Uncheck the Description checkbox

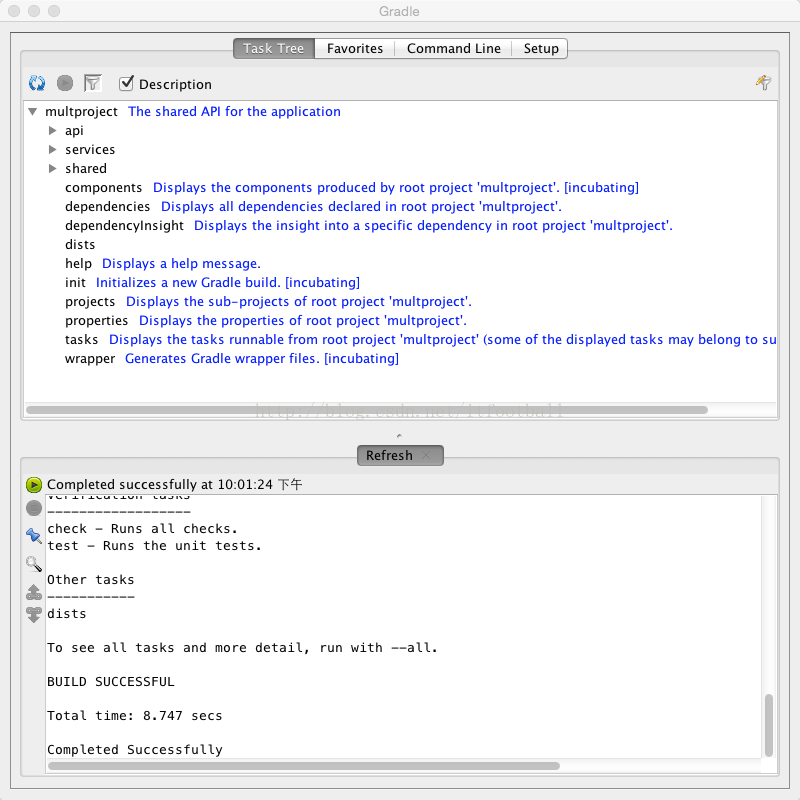[x=126, y=84]
